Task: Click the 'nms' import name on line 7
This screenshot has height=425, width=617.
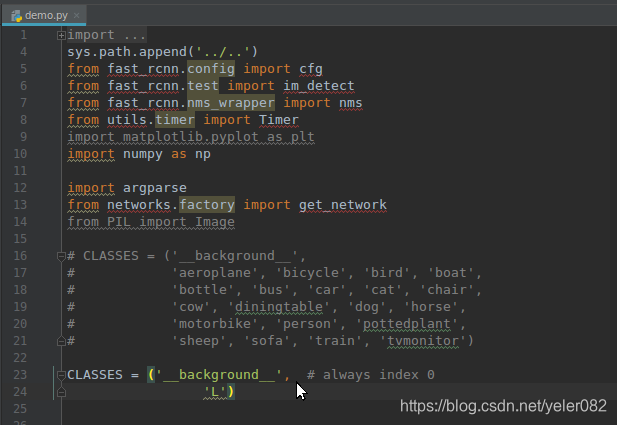Action: pos(350,103)
